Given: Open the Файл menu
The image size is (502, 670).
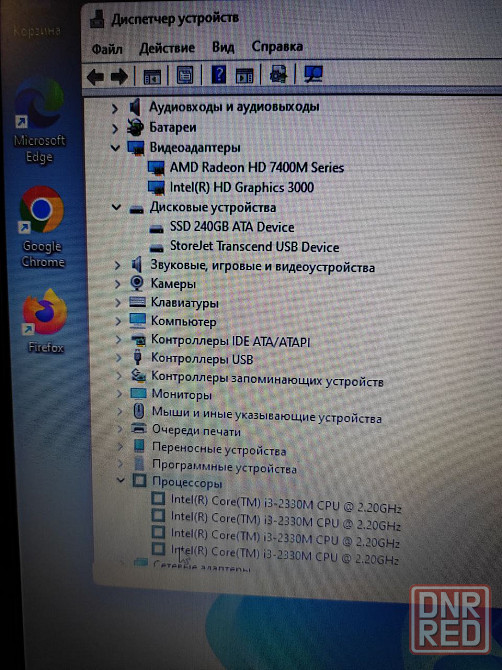Looking at the screenshot, I should click(x=107, y=49).
